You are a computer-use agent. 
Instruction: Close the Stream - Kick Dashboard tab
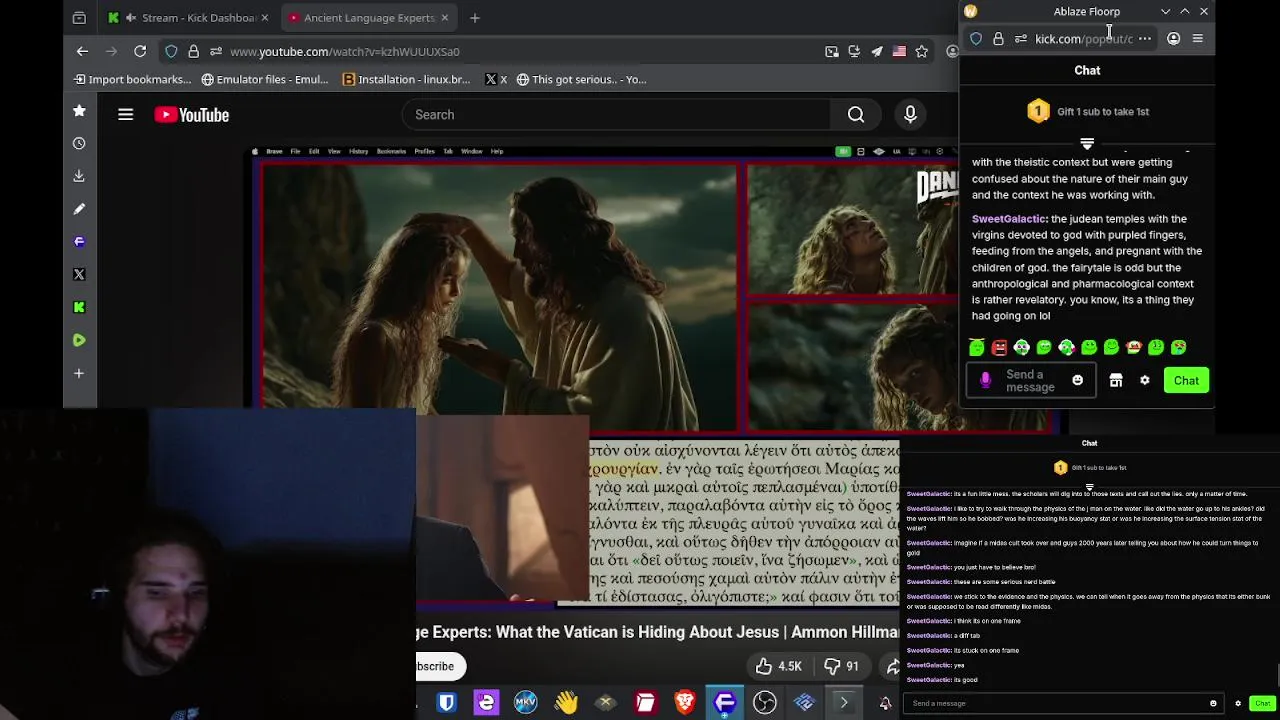tap(265, 18)
